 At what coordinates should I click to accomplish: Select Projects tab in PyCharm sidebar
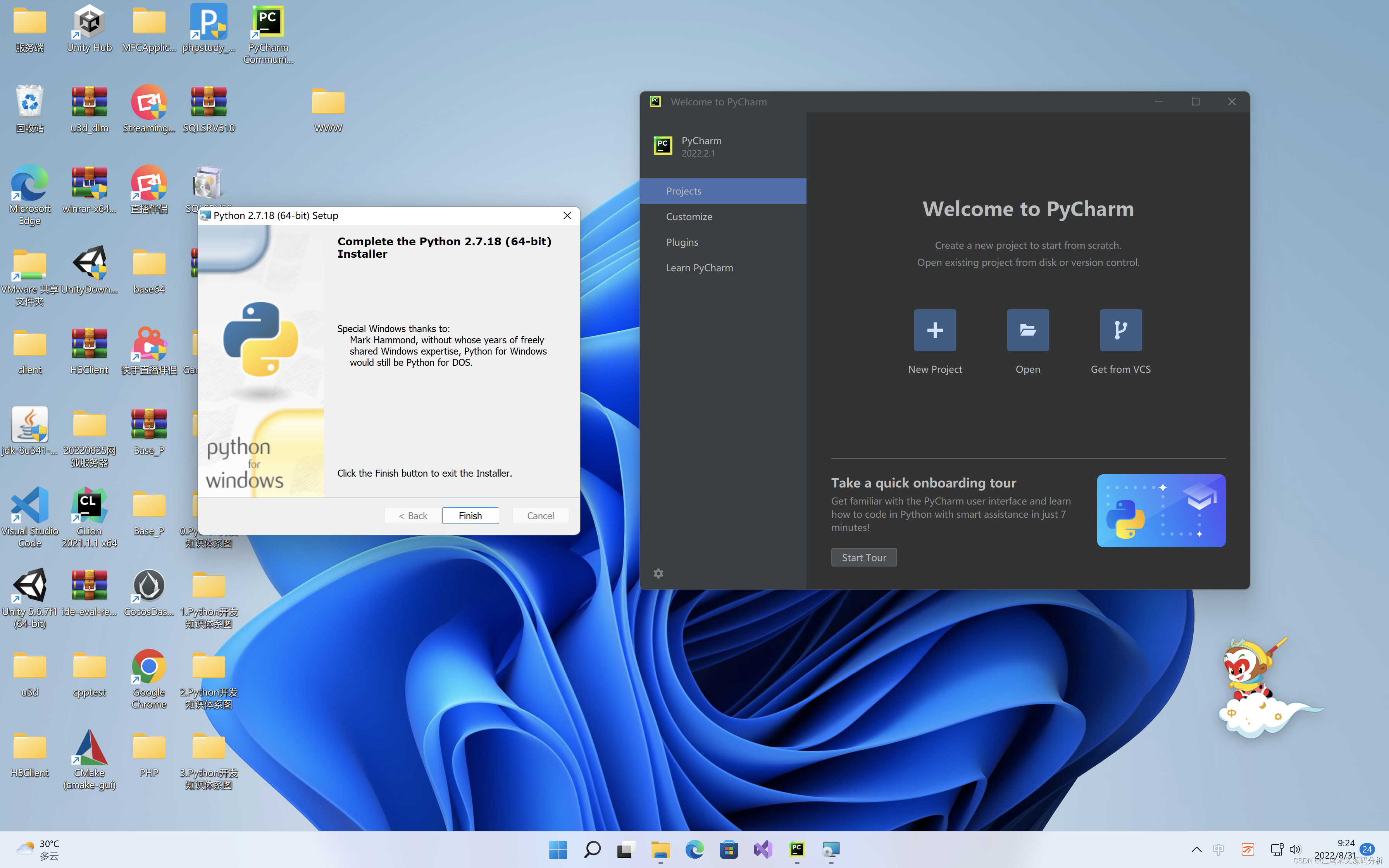tap(723, 191)
